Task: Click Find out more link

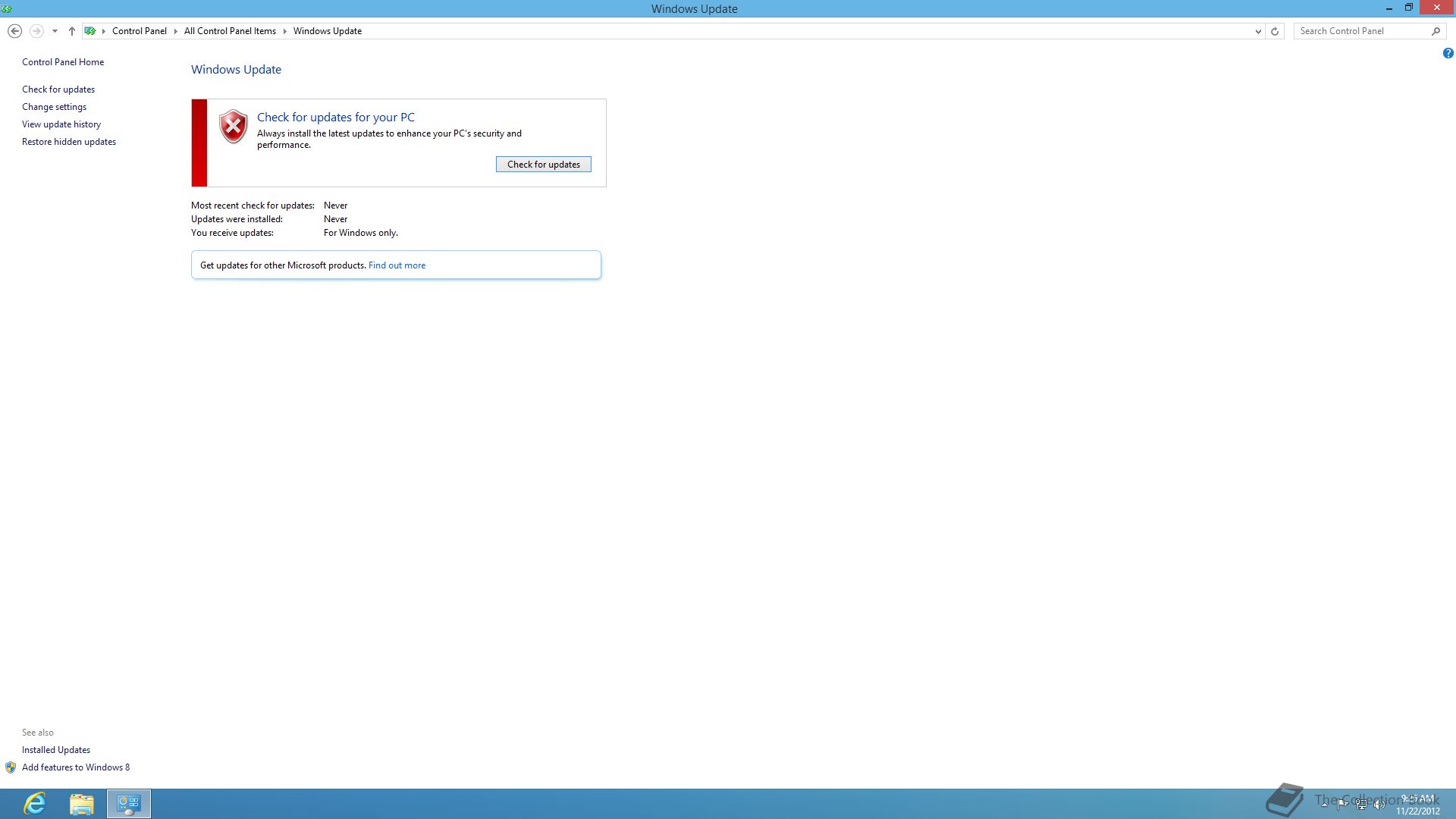Action: coord(397,265)
